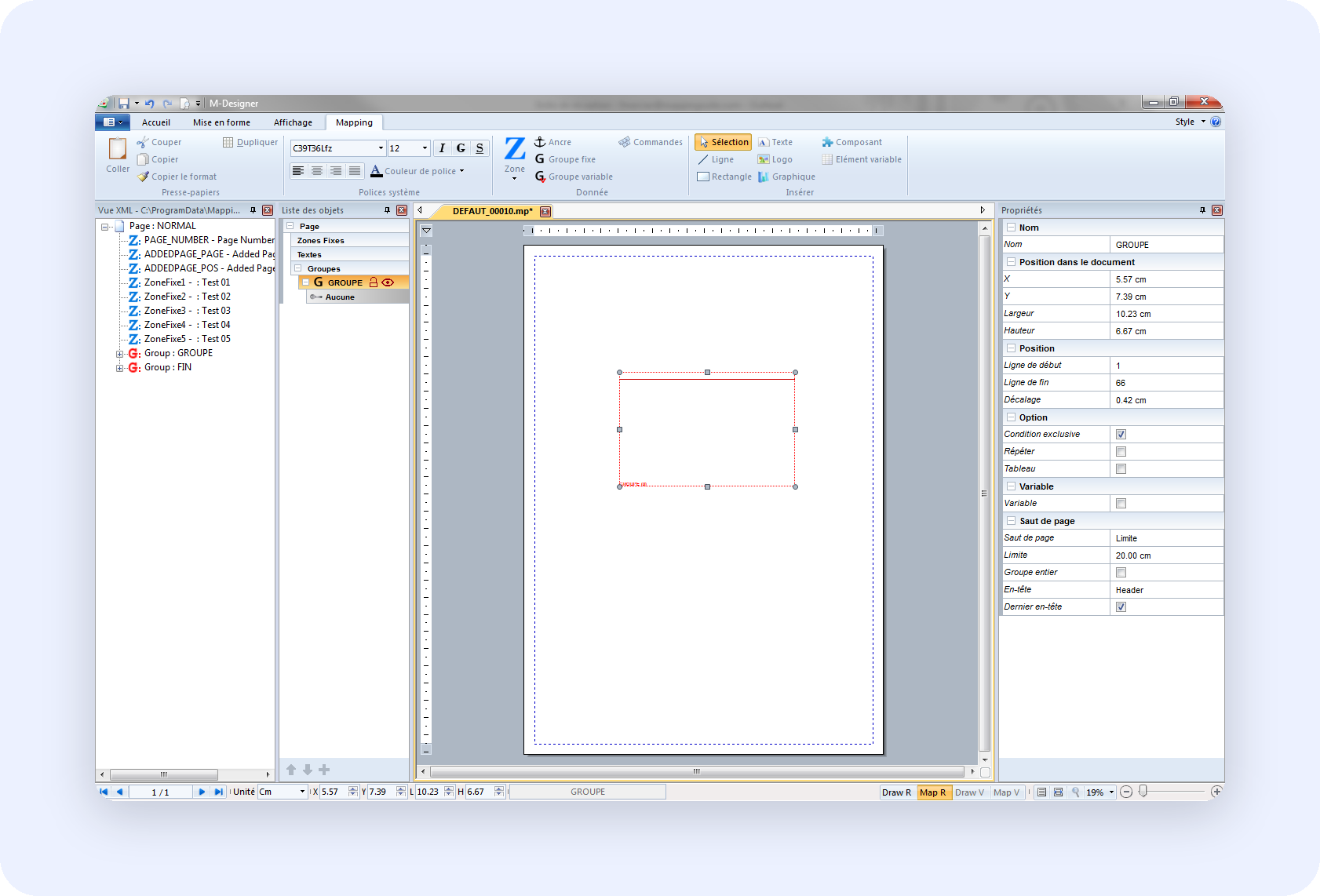The image size is (1320, 896).
Task: Insert a Texte element
Action: pyautogui.click(x=775, y=142)
